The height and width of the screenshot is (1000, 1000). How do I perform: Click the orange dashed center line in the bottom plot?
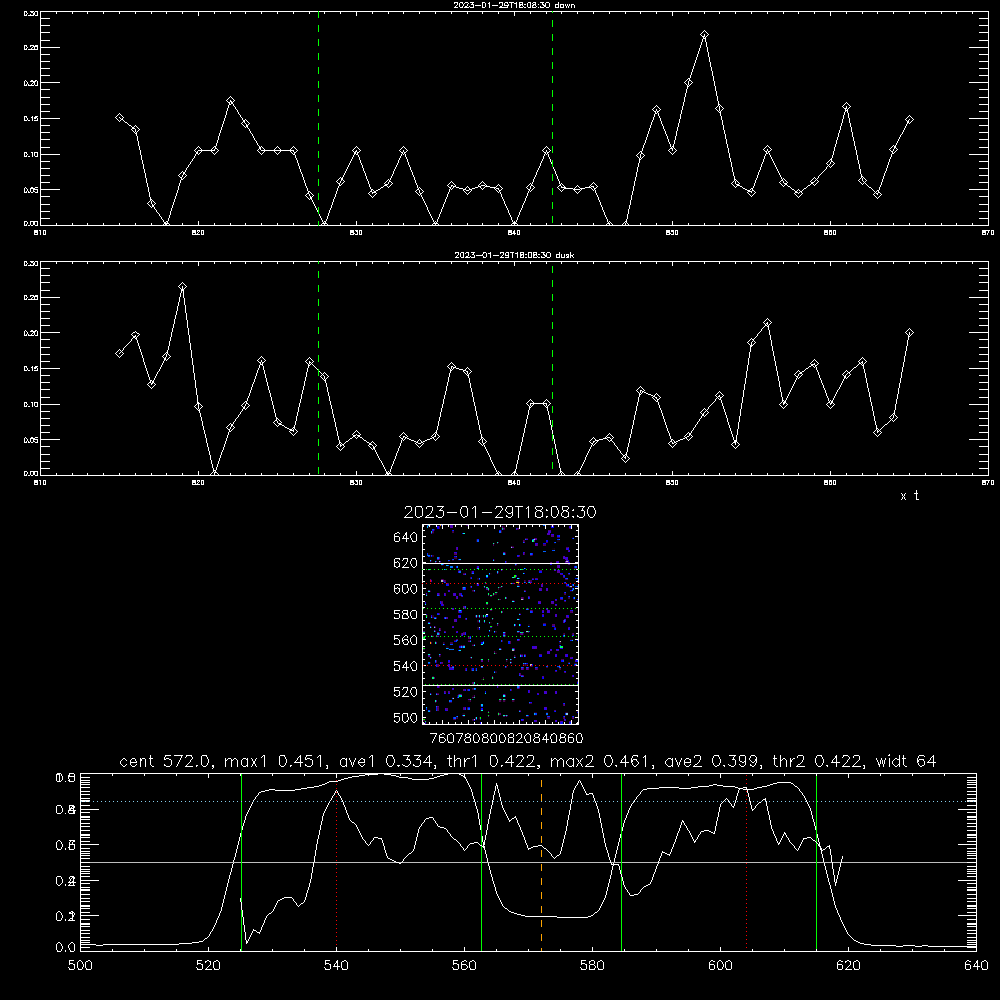coord(541,861)
